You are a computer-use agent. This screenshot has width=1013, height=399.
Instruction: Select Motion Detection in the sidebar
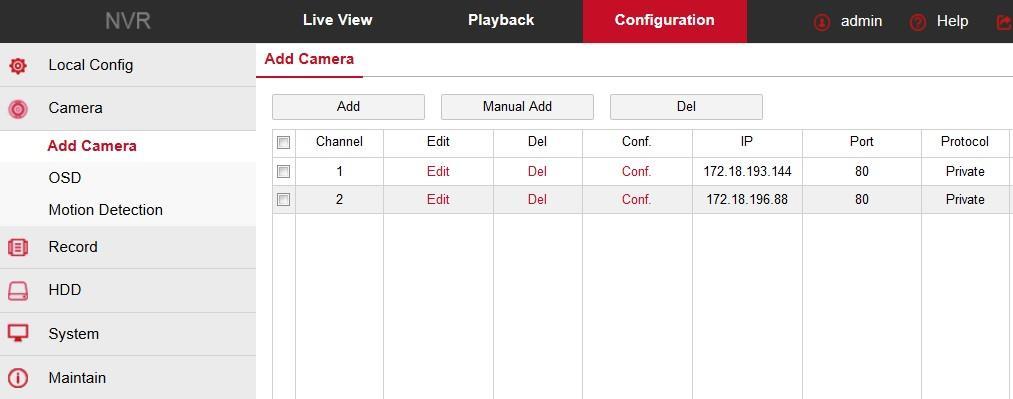pos(105,210)
